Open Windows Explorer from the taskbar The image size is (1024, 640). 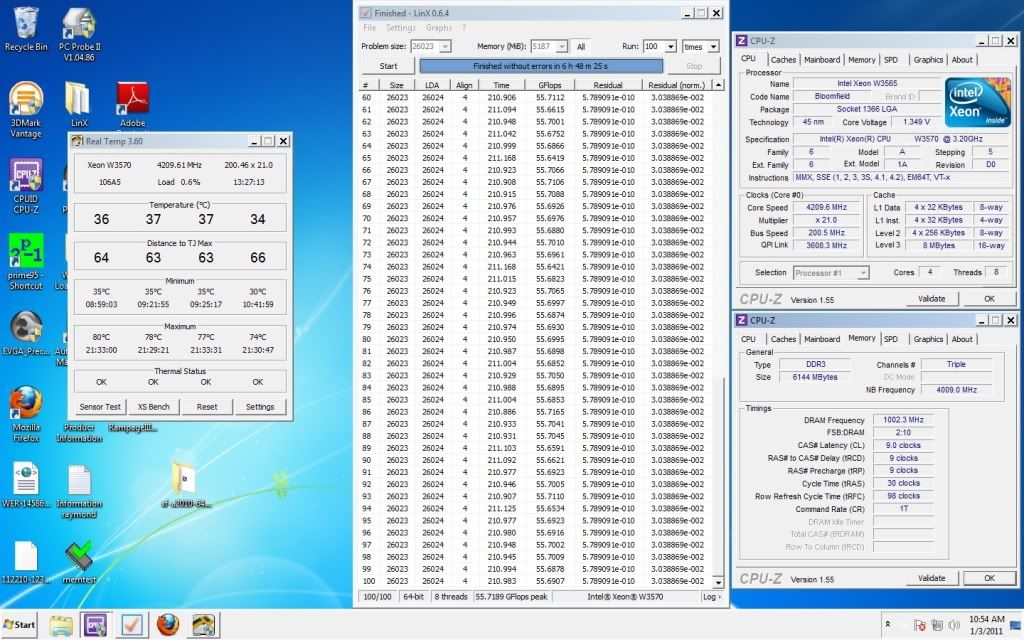click(x=61, y=625)
